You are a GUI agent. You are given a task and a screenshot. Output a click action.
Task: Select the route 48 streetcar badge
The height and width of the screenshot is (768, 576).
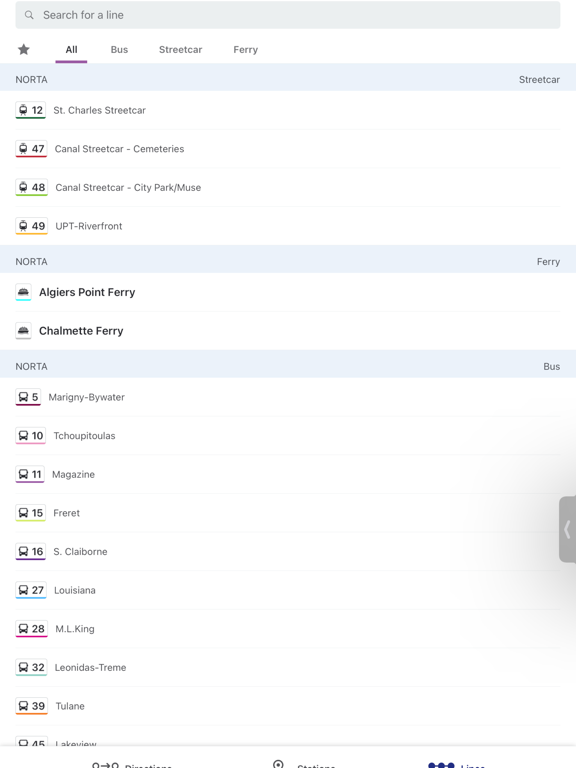tap(31, 188)
